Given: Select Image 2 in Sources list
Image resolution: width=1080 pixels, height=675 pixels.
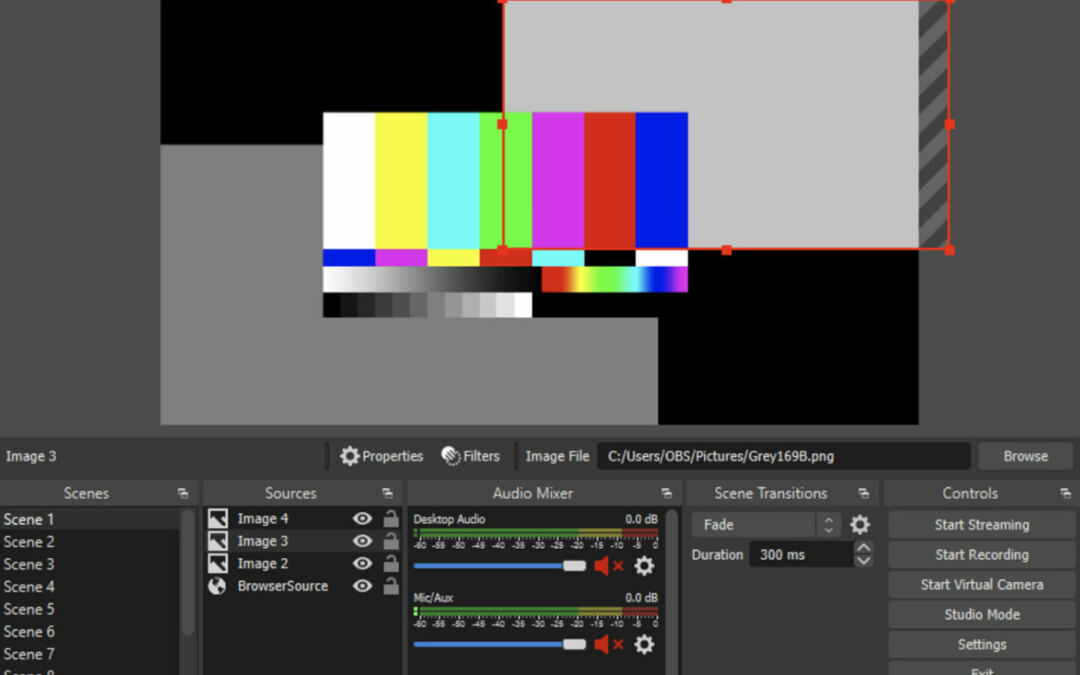Looking at the screenshot, I should click(263, 564).
